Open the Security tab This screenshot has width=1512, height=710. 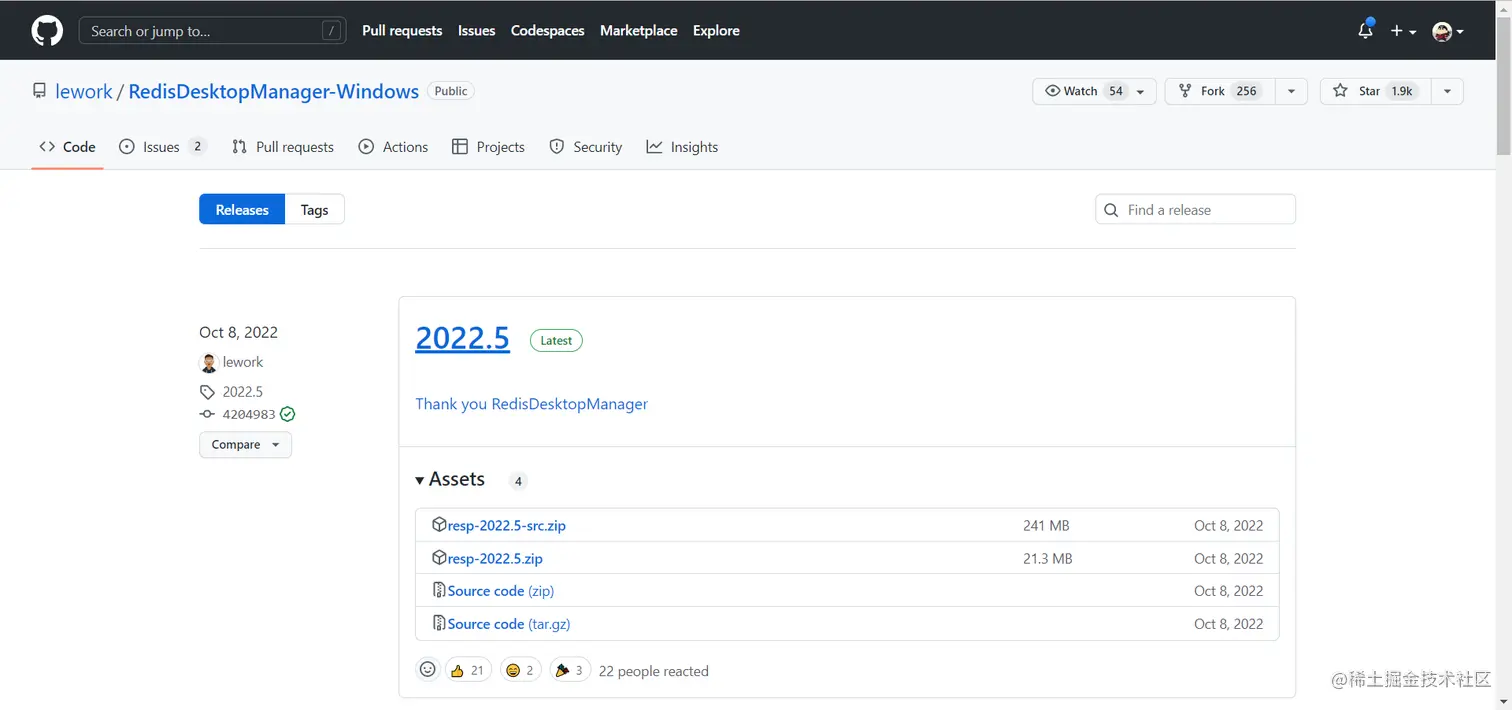click(x=586, y=147)
